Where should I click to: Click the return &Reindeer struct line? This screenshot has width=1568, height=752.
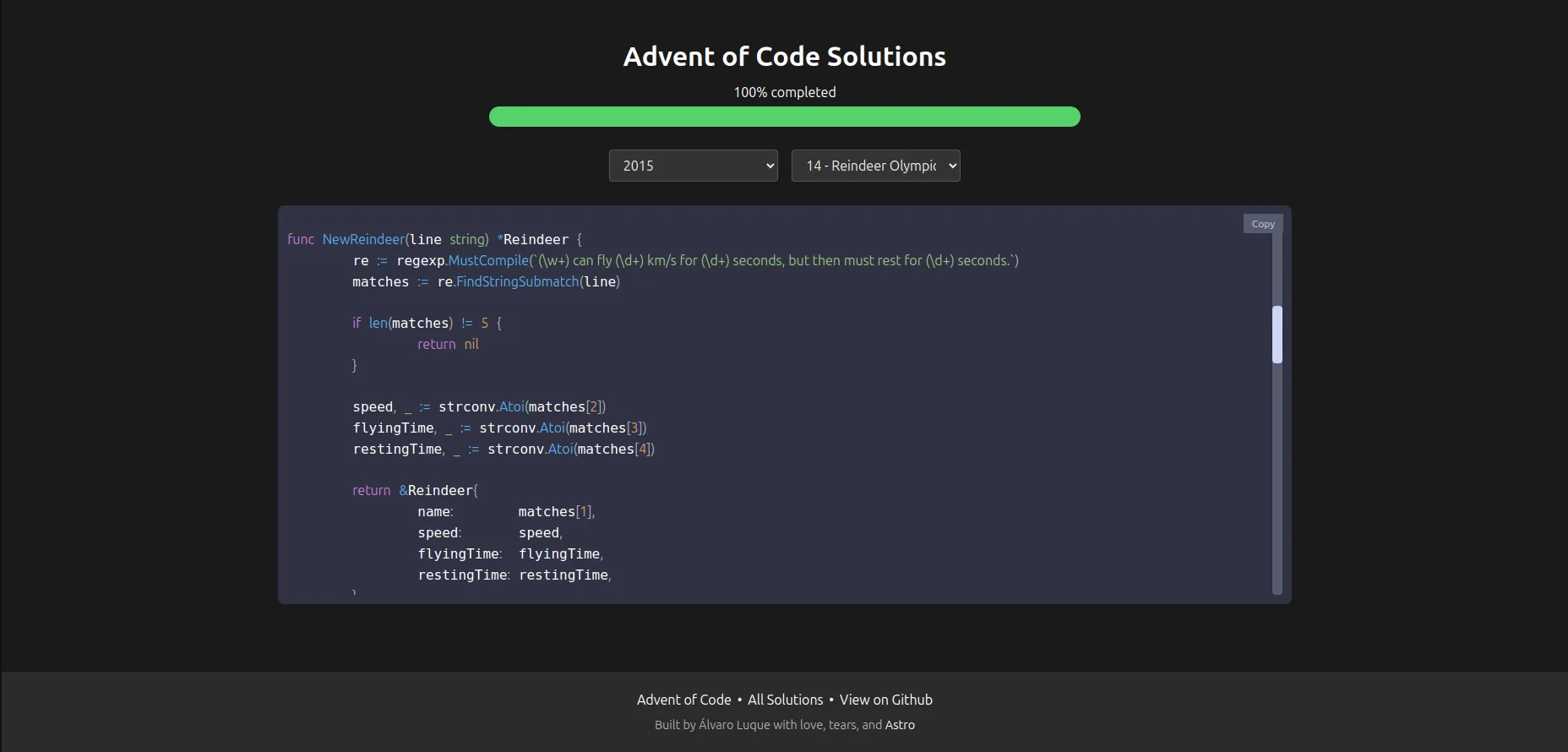(415, 491)
